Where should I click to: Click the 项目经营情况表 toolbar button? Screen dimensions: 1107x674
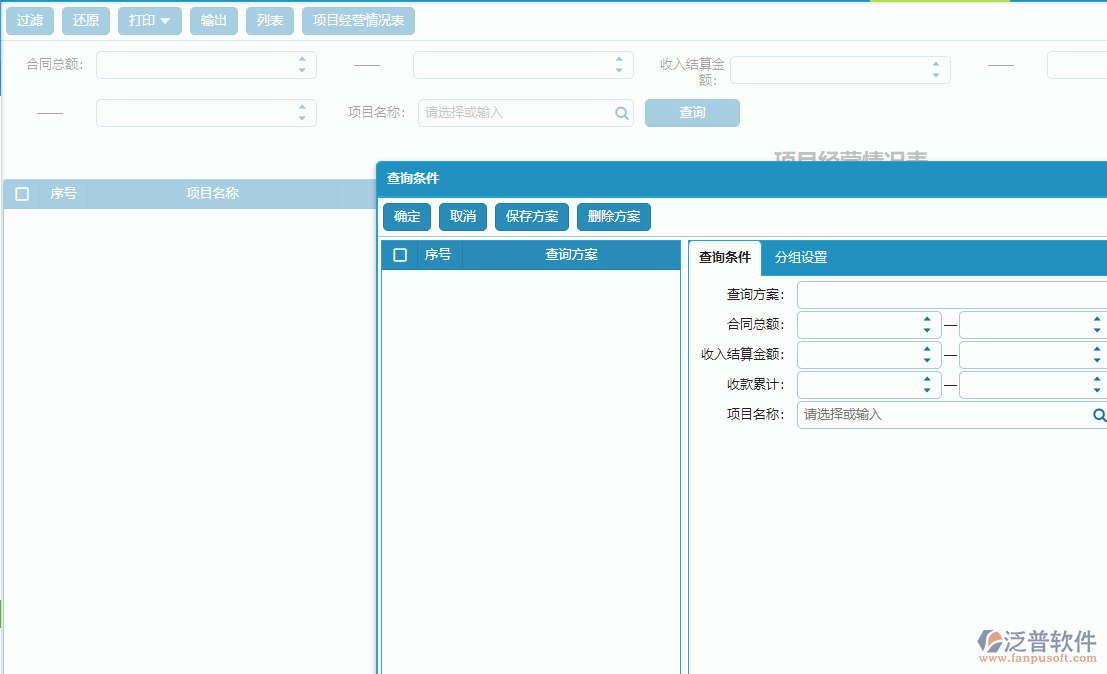click(358, 20)
